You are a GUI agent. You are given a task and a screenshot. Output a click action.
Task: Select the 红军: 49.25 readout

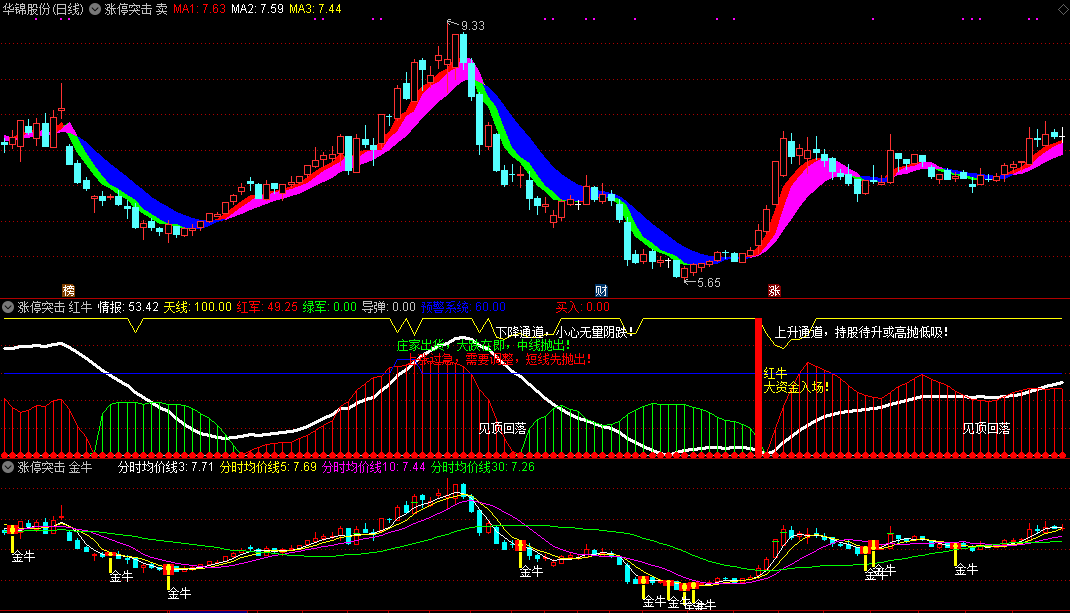[x=268, y=307]
